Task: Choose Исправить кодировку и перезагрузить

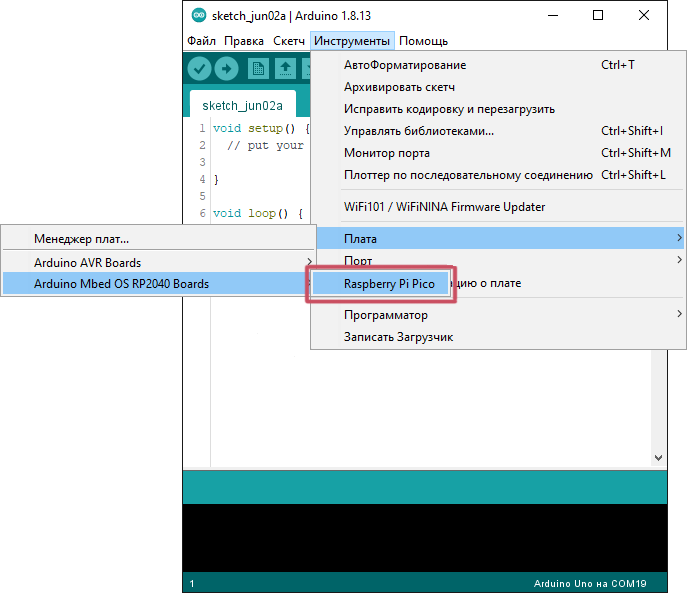Action: pyautogui.click(x=498, y=109)
